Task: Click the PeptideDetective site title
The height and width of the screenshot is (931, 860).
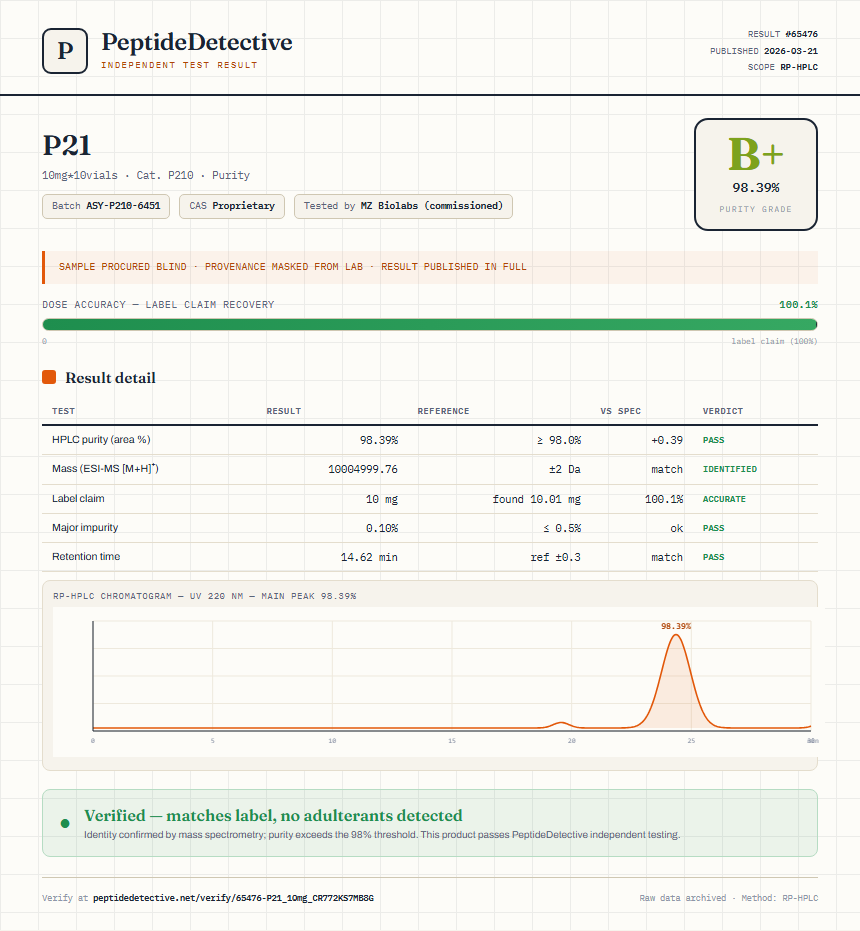Action: coord(197,42)
